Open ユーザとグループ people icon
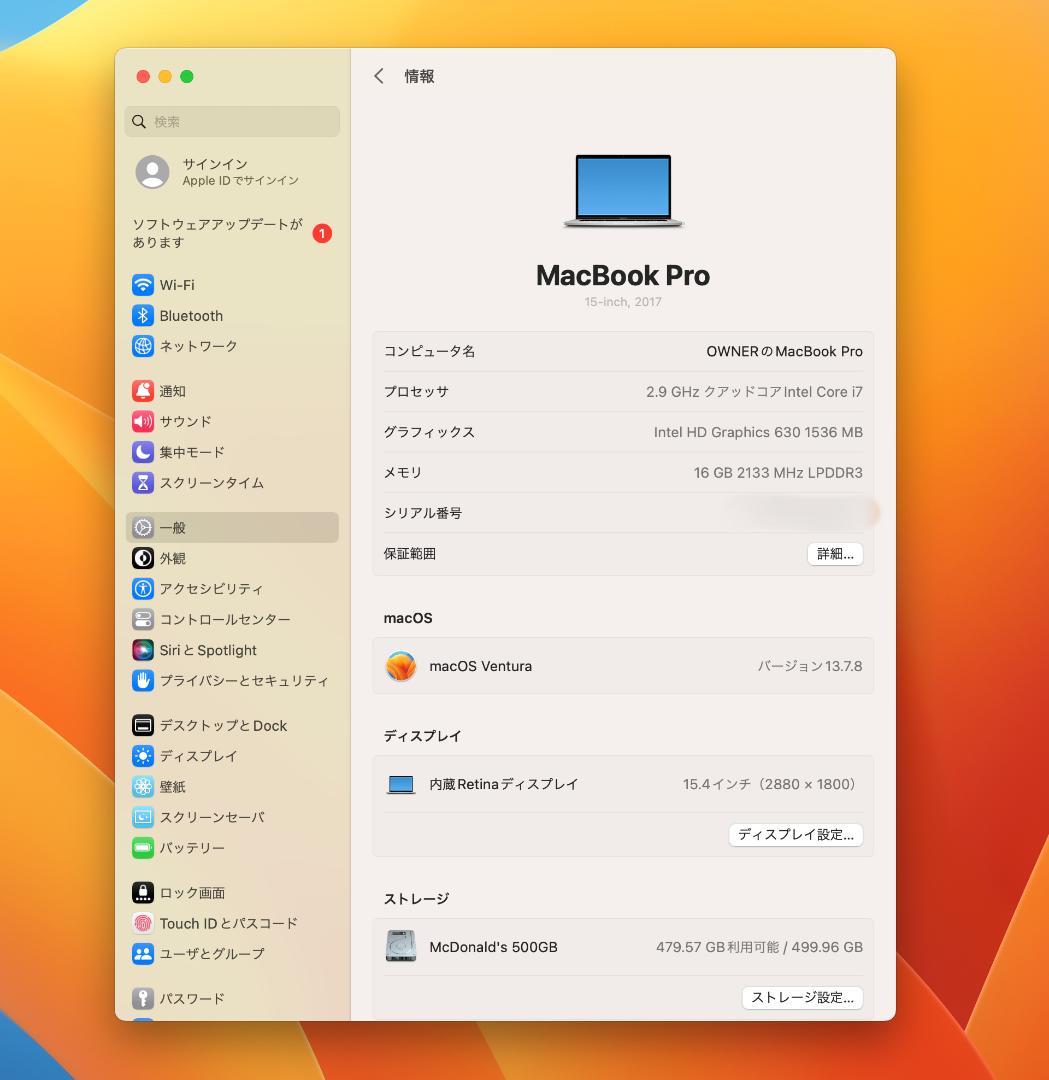 143,954
